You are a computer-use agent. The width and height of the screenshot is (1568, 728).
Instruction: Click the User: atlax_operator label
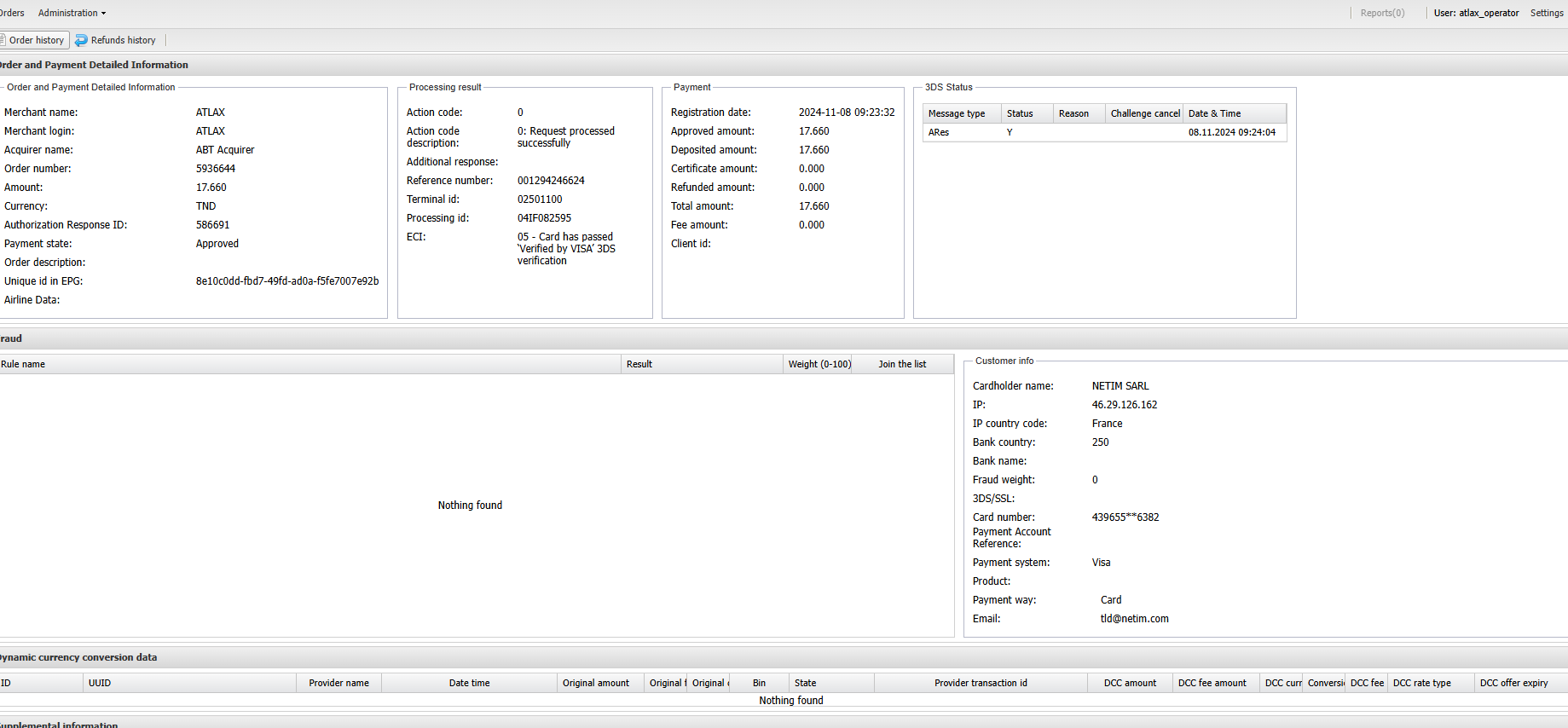1476,13
